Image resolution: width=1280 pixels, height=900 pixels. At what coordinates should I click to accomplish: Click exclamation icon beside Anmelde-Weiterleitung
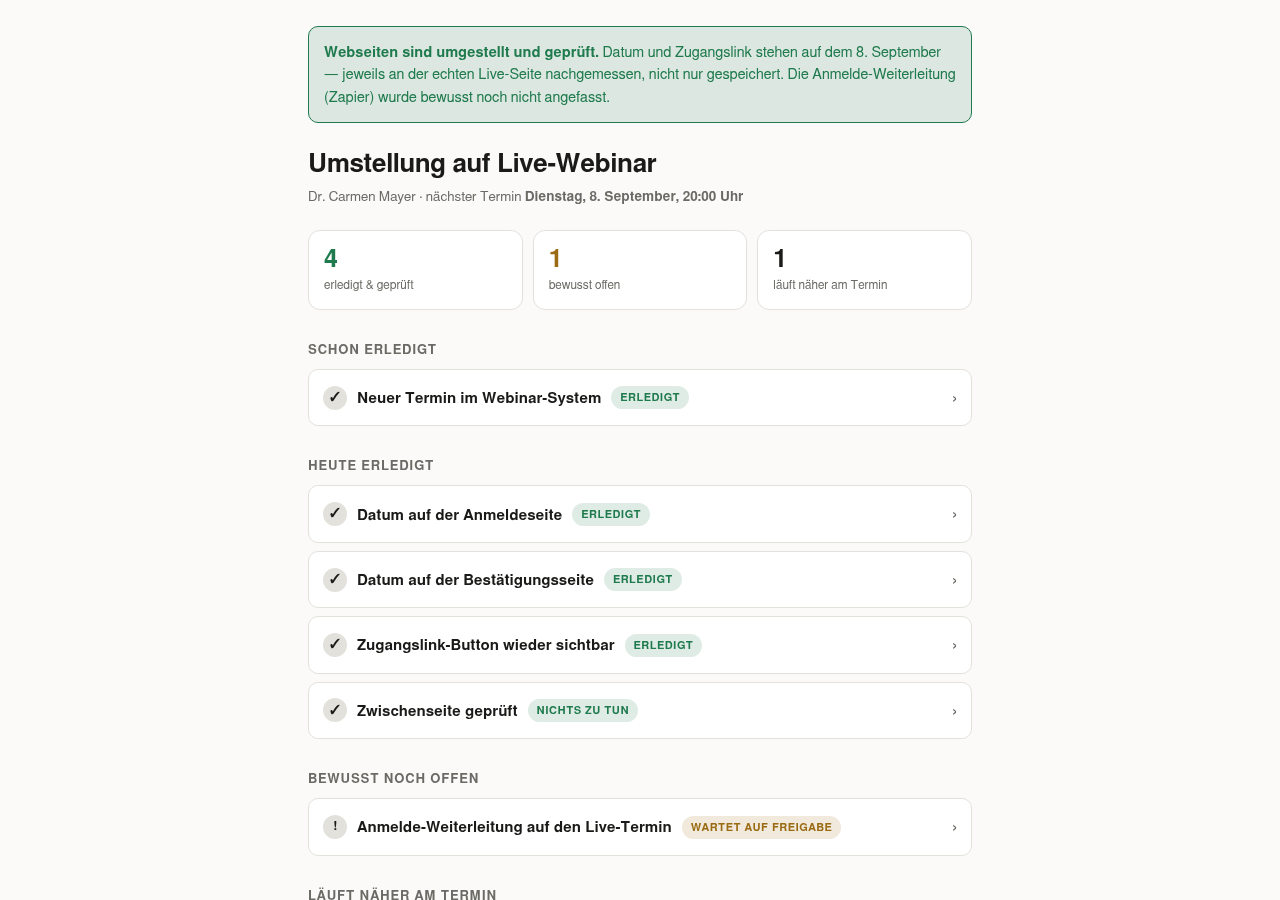335,827
